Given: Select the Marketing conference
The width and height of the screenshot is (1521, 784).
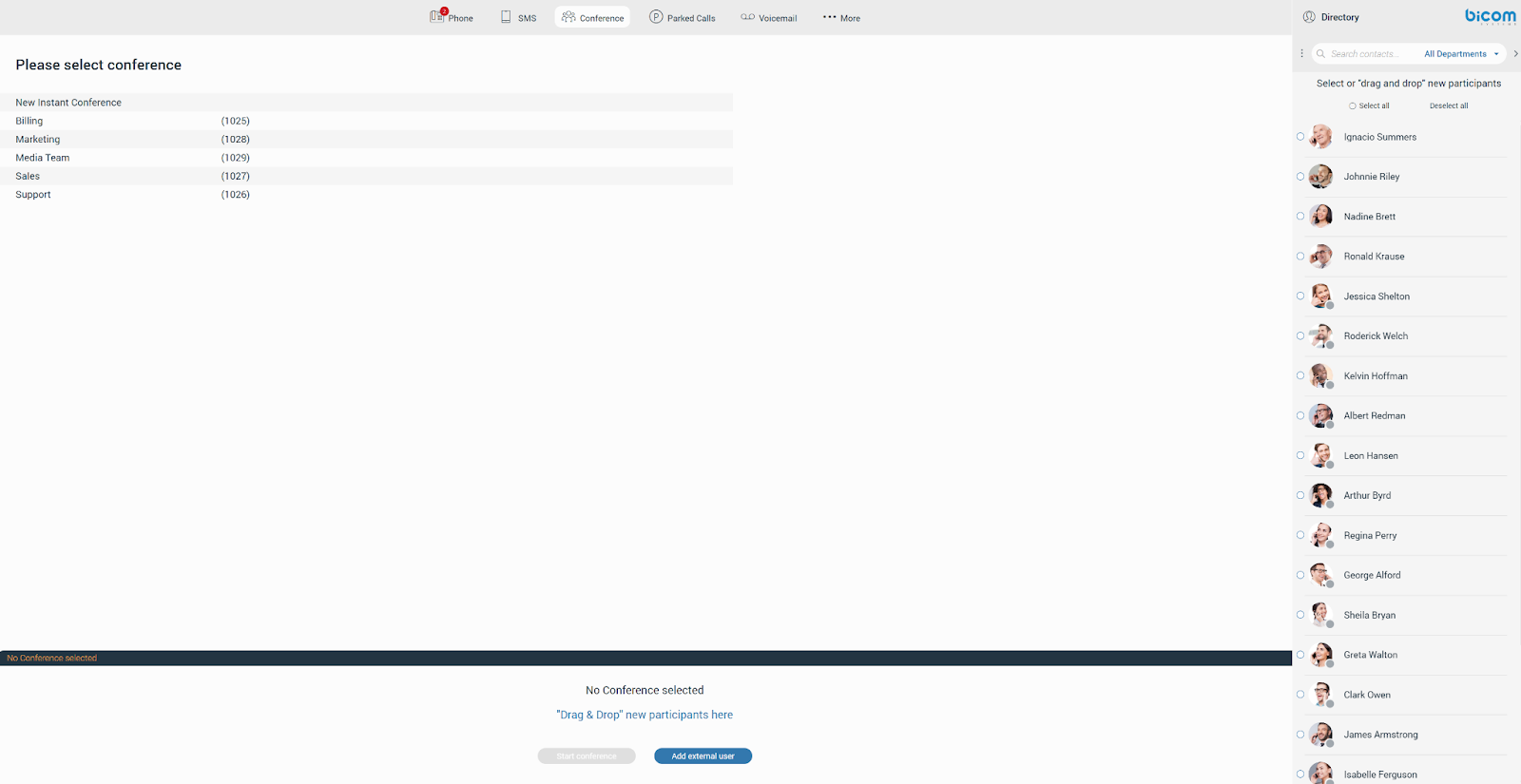Looking at the screenshot, I should pyautogui.click(x=367, y=140).
